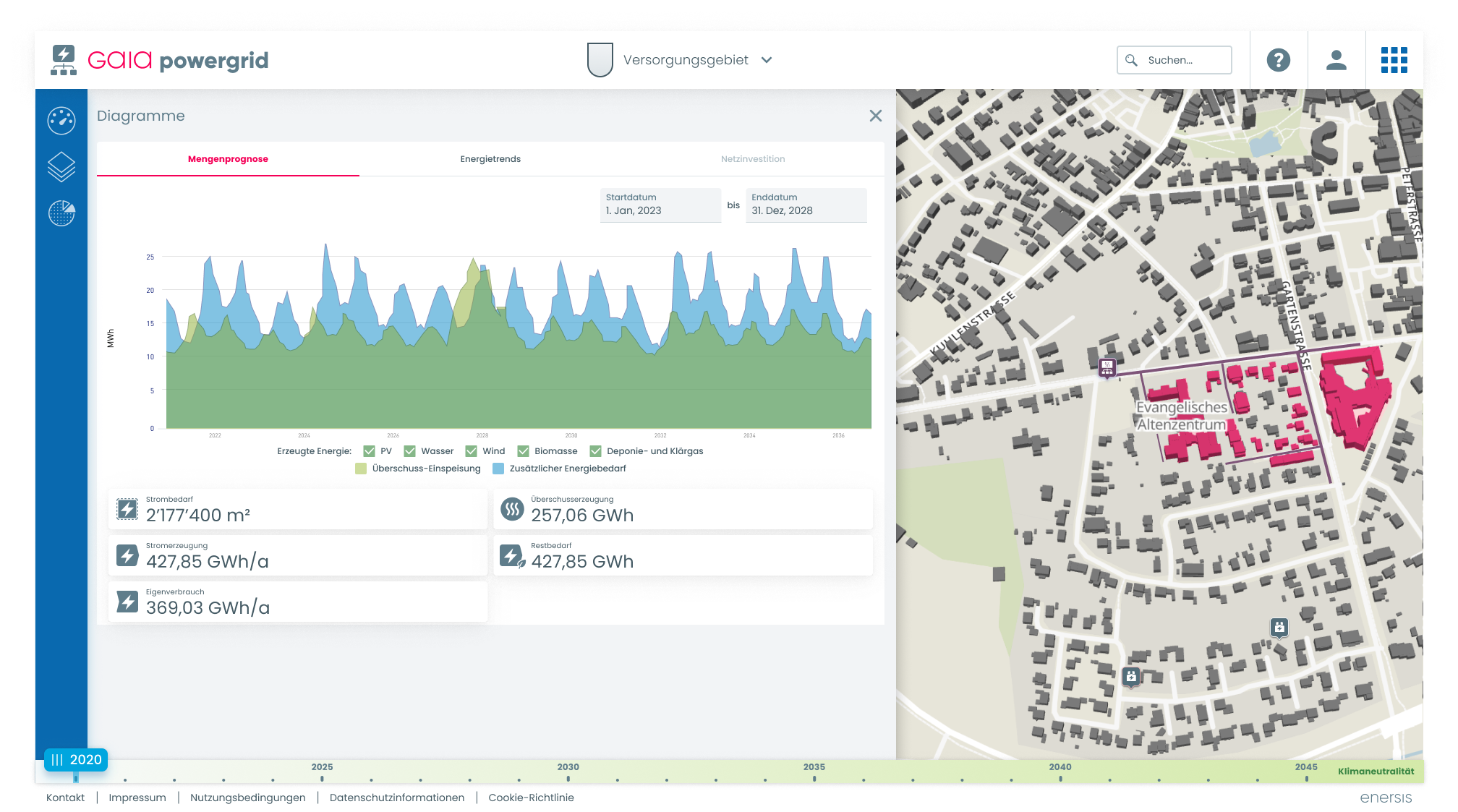Image resolution: width=1458 pixels, height=812 pixels.
Task: Click the pie chart diagrams sidebar icon
Action: point(61,213)
